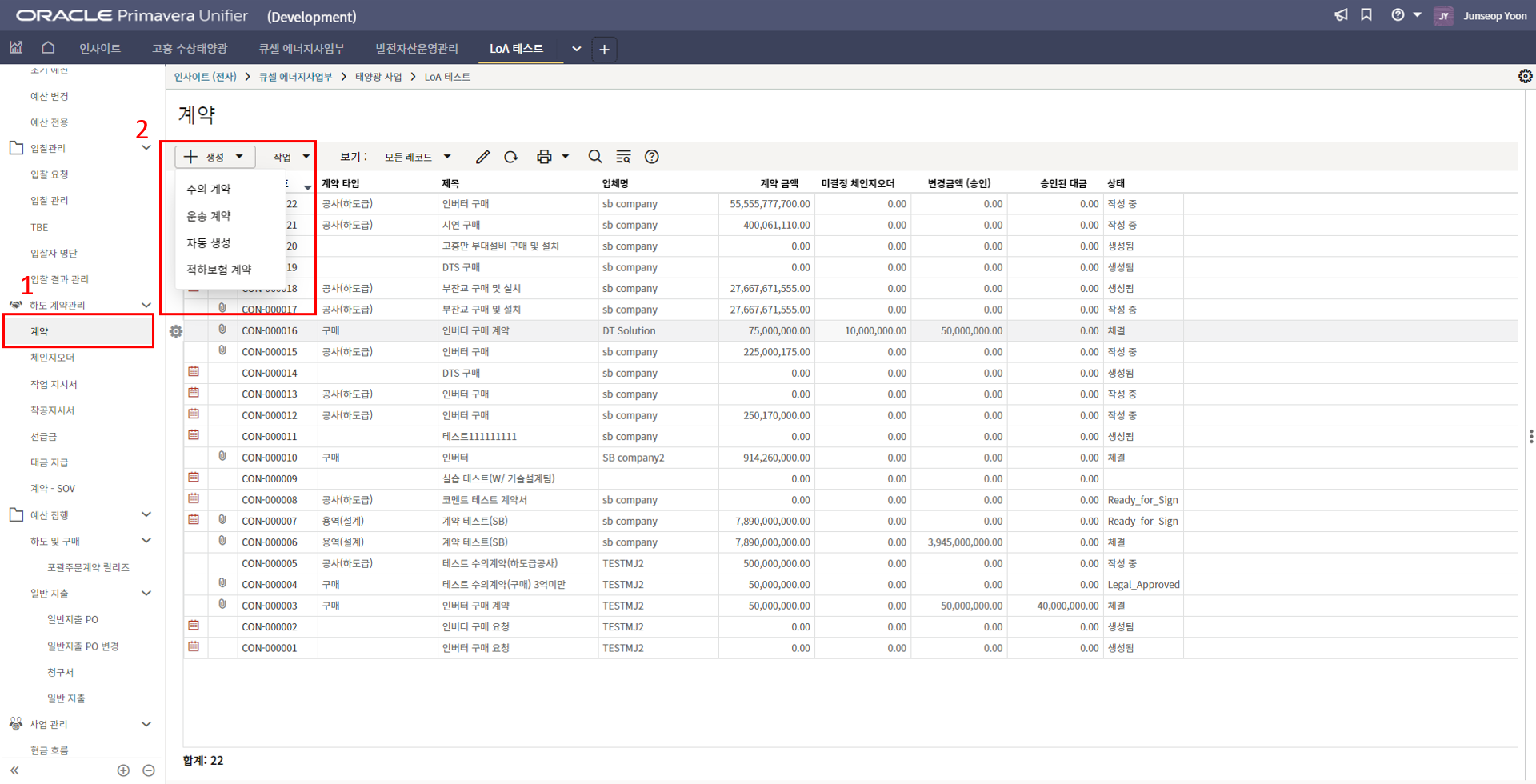The height and width of the screenshot is (784, 1536).
Task: Click the refresh icon in toolbar
Action: pyautogui.click(x=511, y=157)
